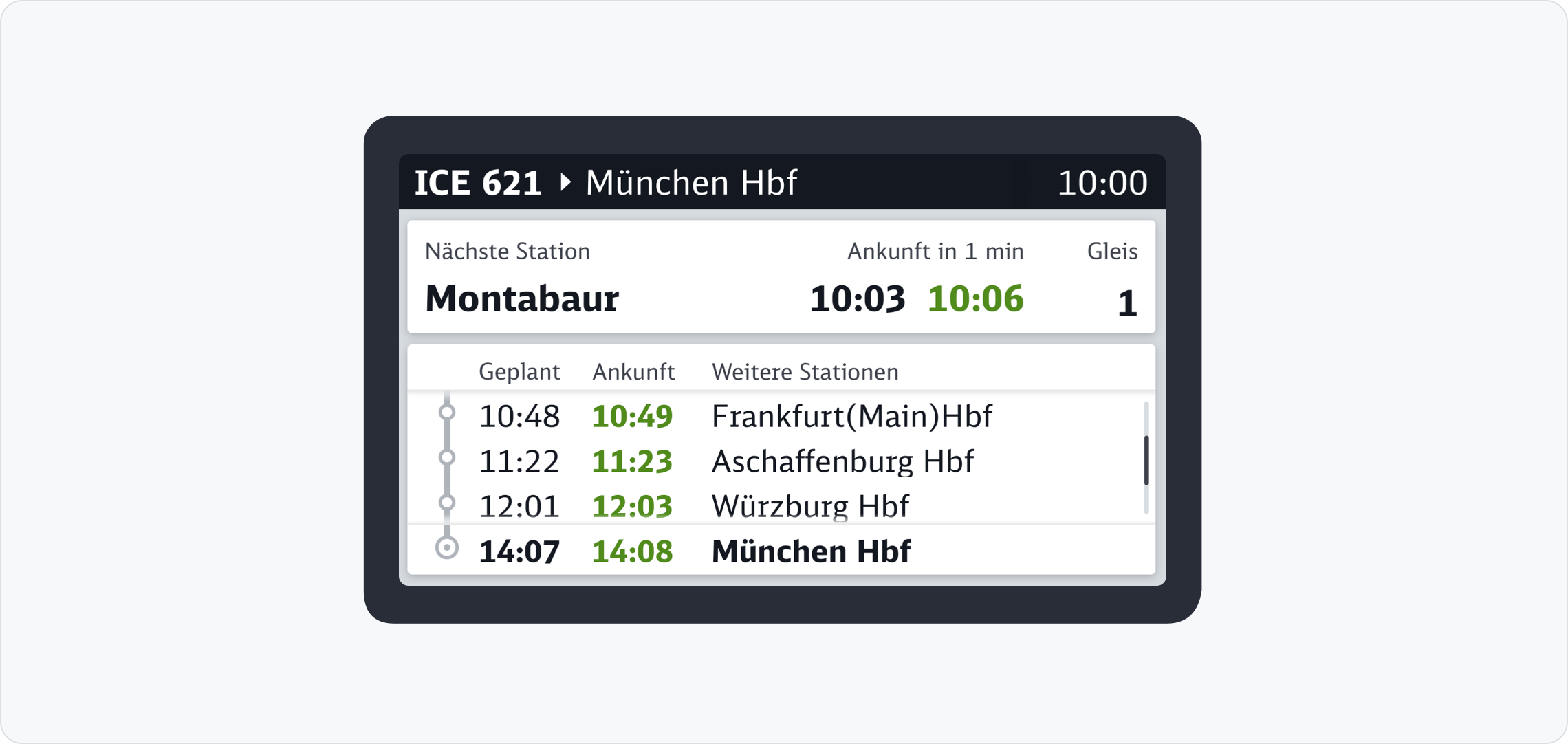Click the München Hbf destination in header
The height and width of the screenshot is (744, 1568).
click(x=690, y=183)
